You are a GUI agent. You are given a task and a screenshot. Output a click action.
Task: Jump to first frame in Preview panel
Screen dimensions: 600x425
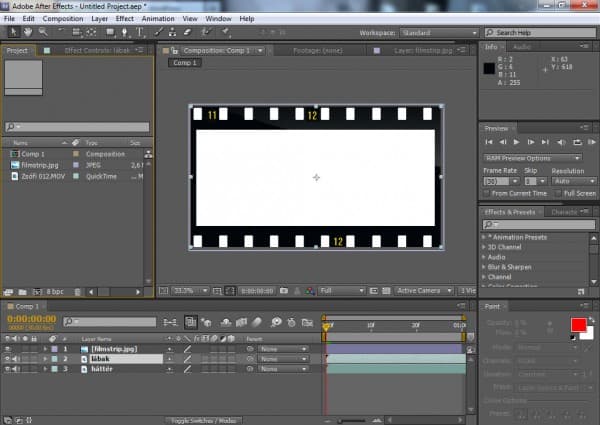tap(489, 142)
